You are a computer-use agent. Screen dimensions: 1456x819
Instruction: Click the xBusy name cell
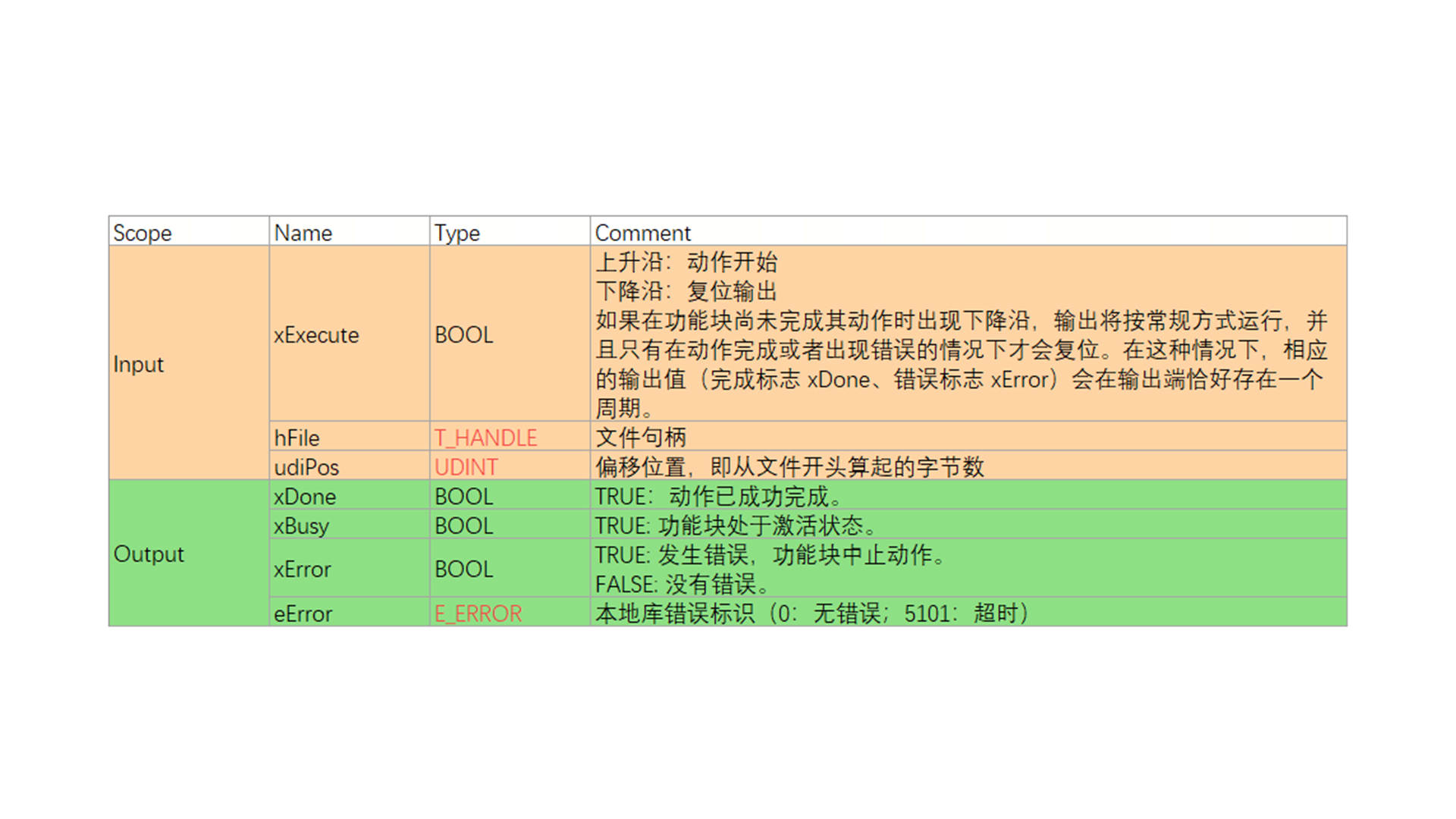tap(301, 526)
